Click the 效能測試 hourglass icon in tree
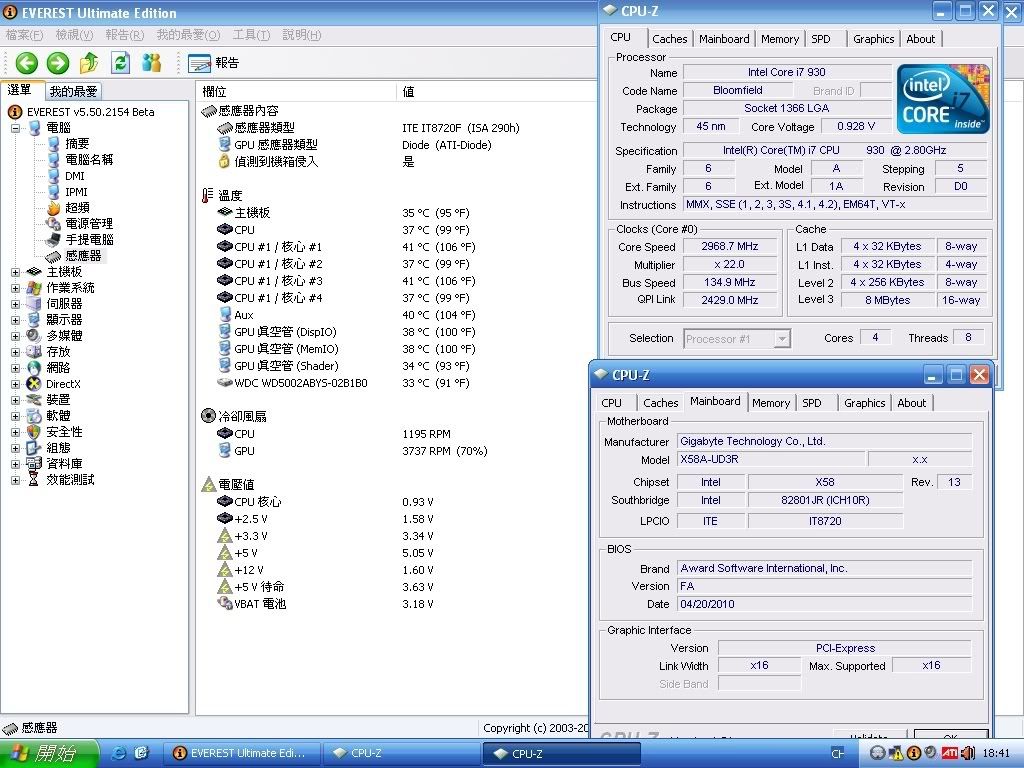1024x768 pixels. 34,480
